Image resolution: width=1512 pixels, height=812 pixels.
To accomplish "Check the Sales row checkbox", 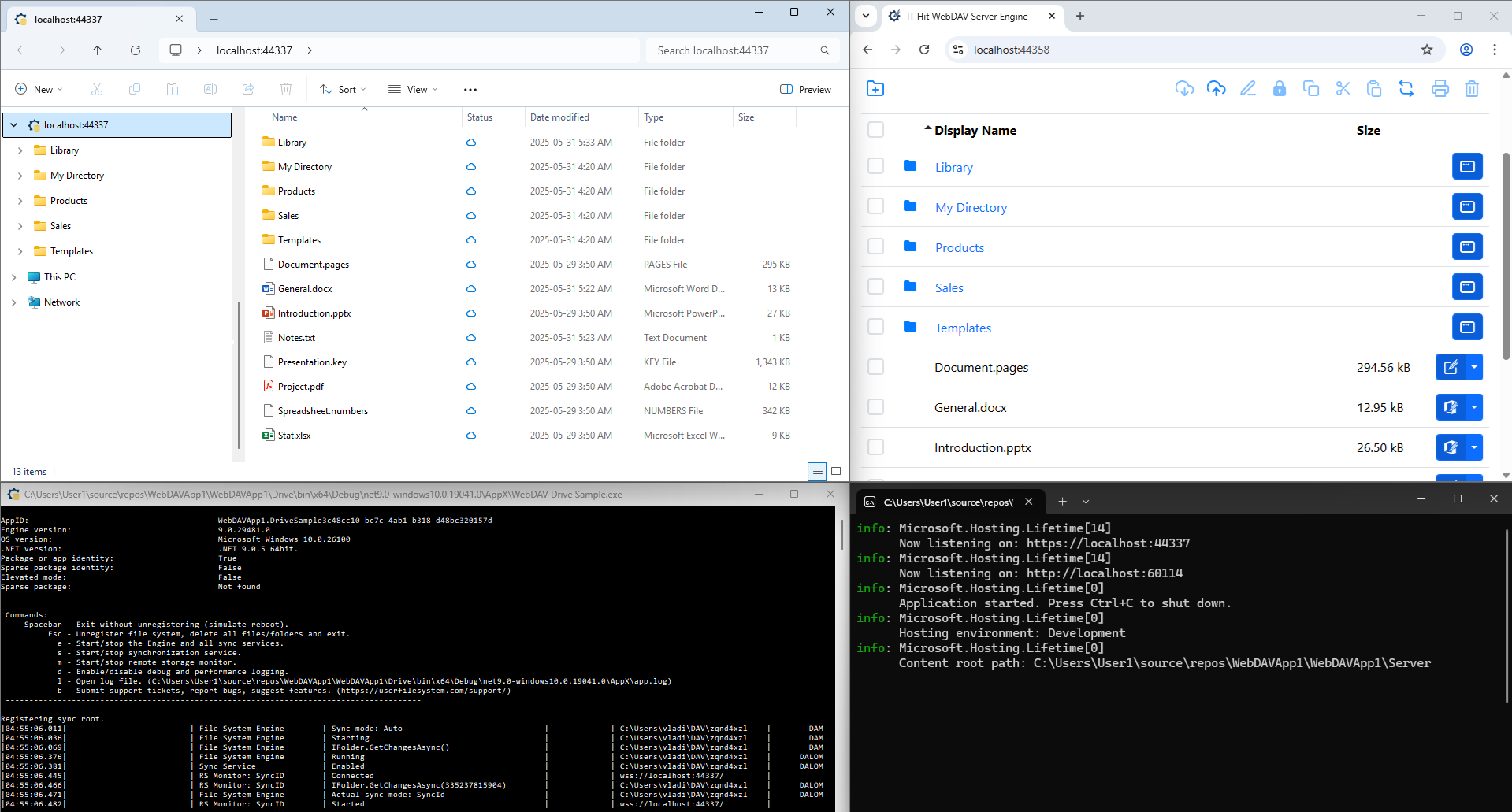I will click(875, 287).
